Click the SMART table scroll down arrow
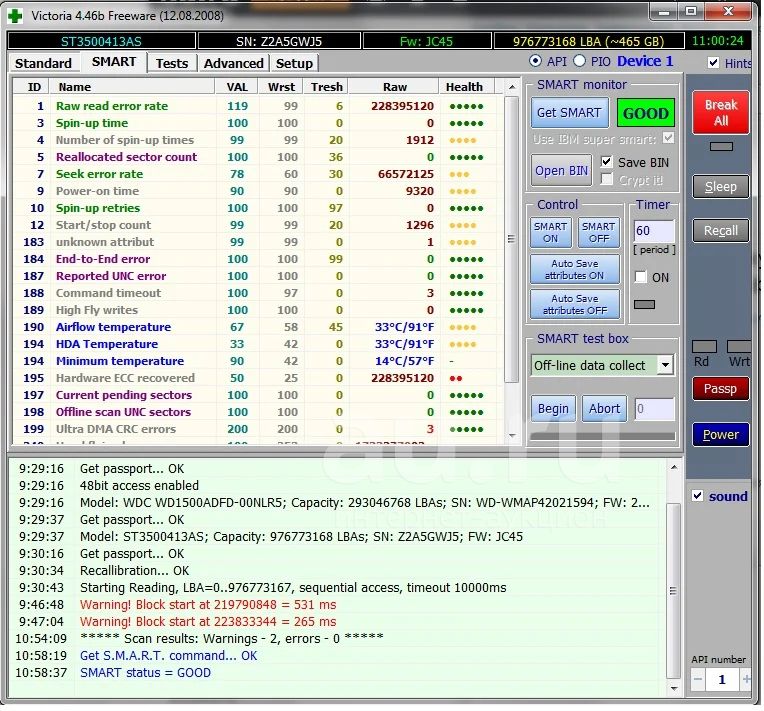764x711 pixels. point(512,436)
